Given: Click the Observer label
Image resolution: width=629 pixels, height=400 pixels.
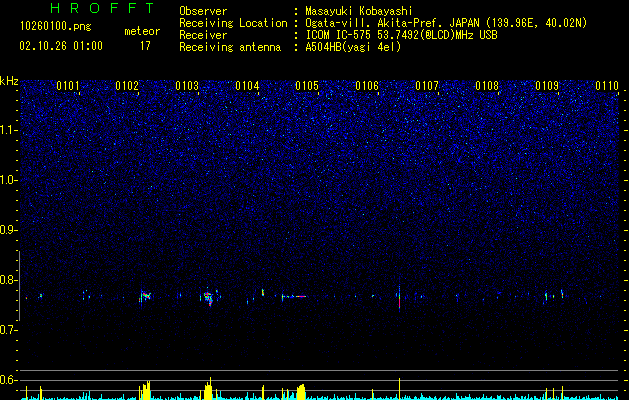Looking at the screenshot, I should pos(203,11).
